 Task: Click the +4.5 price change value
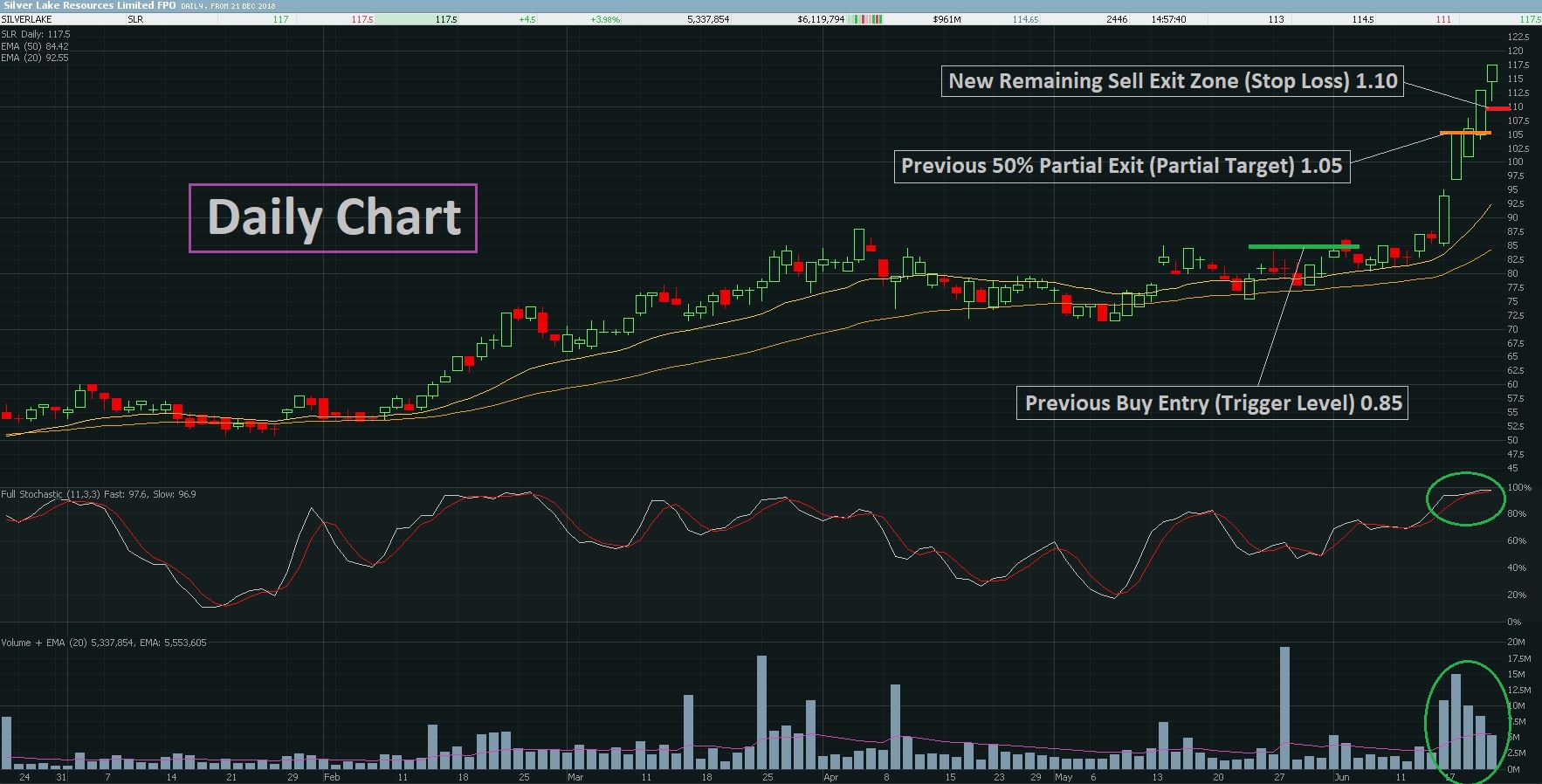[x=527, y=19]
